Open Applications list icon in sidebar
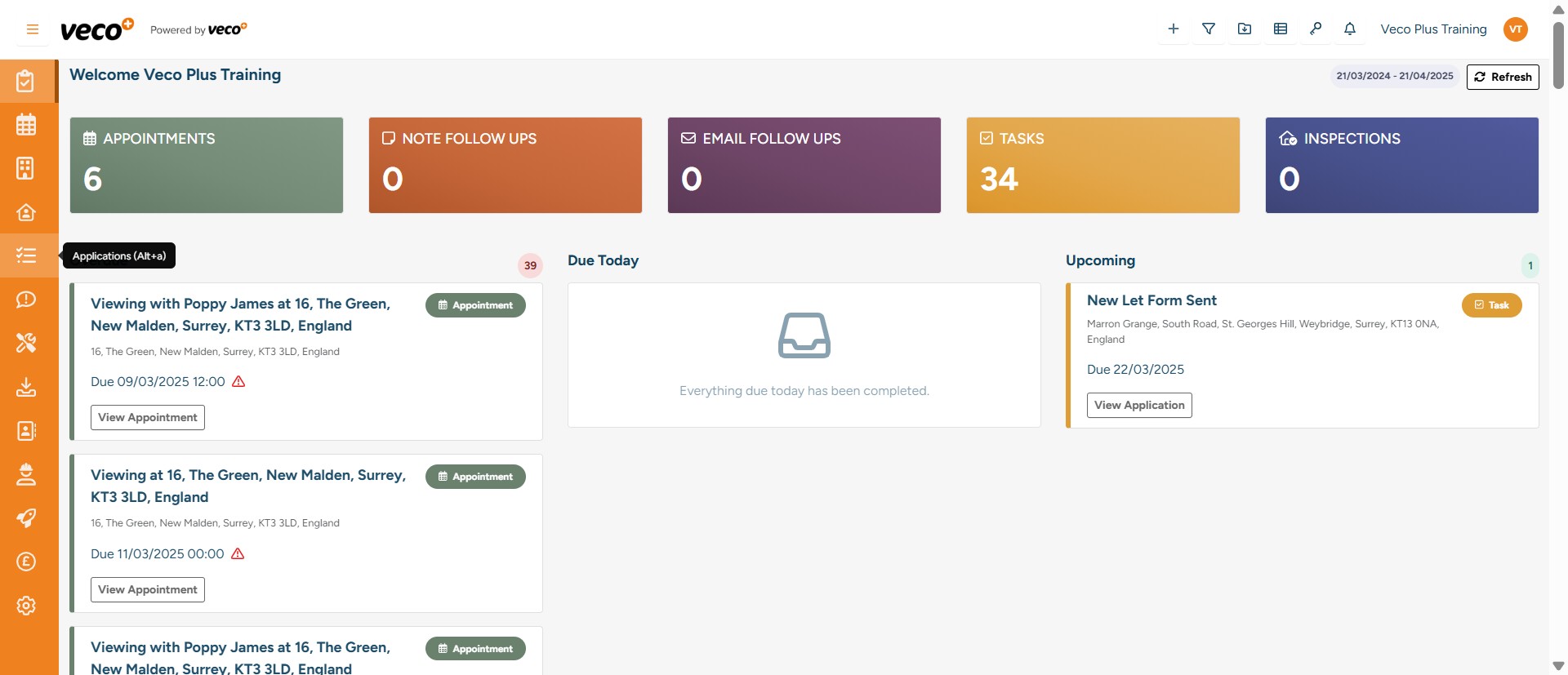Screen dimensions: 1568x675 click(x=26, y=255)
